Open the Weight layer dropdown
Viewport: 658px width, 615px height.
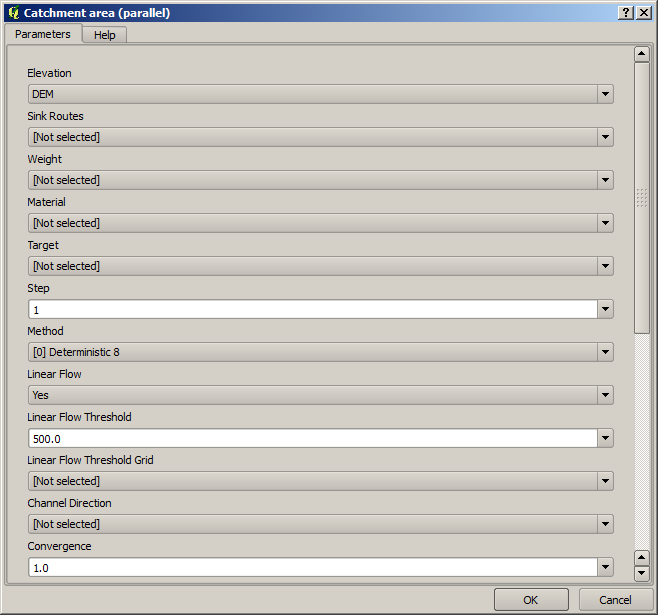click(320, 180)
